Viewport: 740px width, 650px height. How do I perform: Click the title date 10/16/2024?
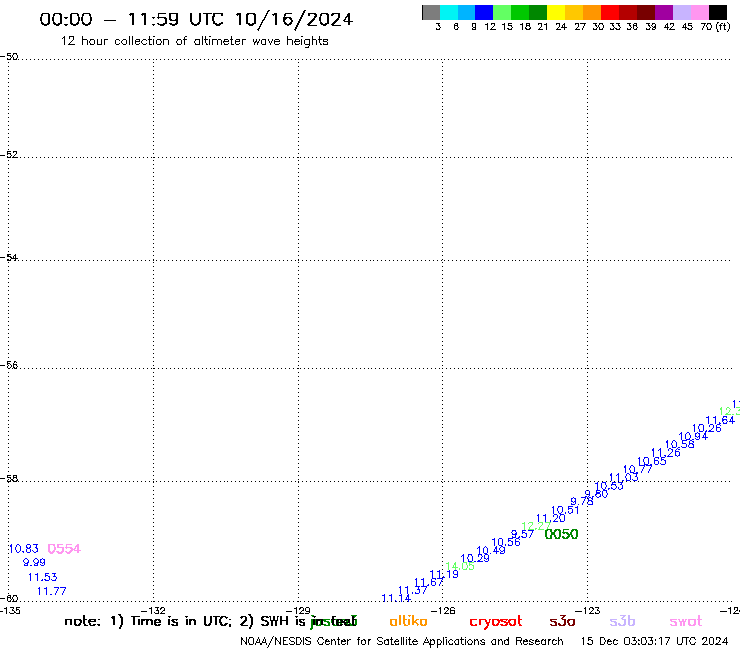pyautogui.click(x=294, y=19)
